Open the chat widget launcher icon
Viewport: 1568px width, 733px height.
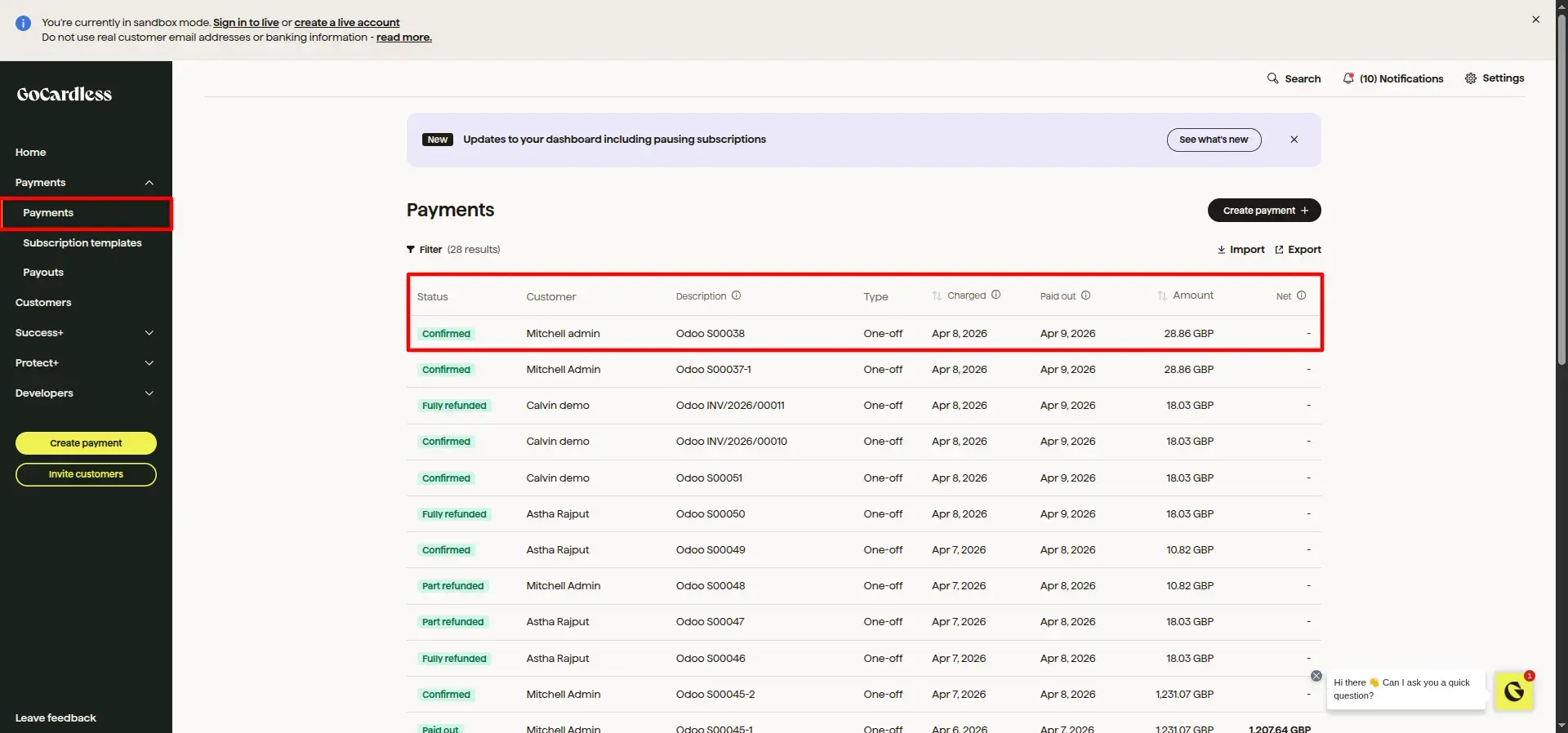pos(1514,691)
